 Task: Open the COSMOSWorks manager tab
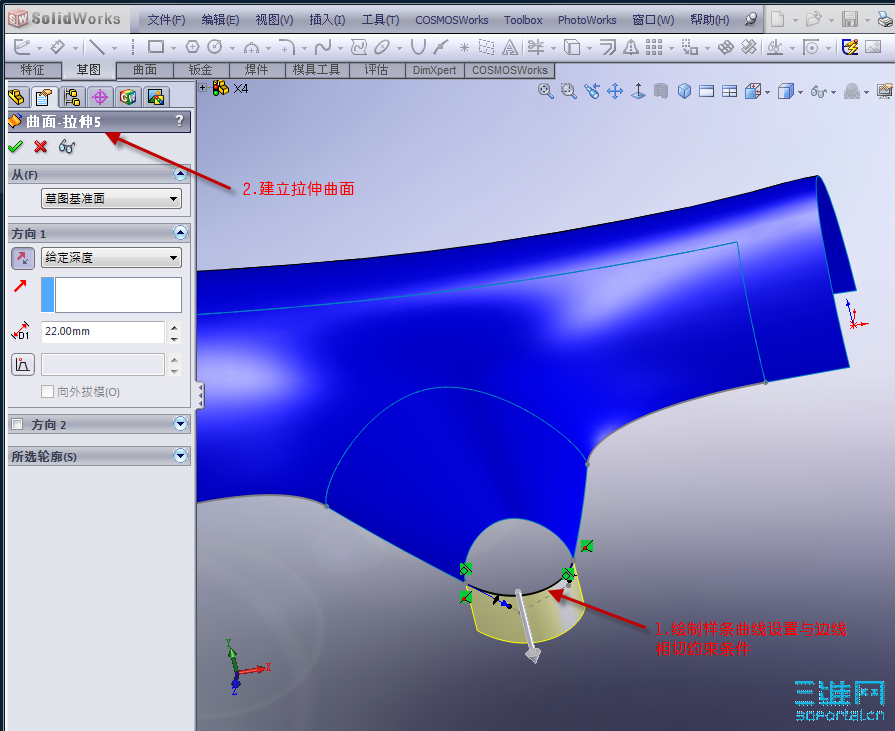click(x=128, y=97)
